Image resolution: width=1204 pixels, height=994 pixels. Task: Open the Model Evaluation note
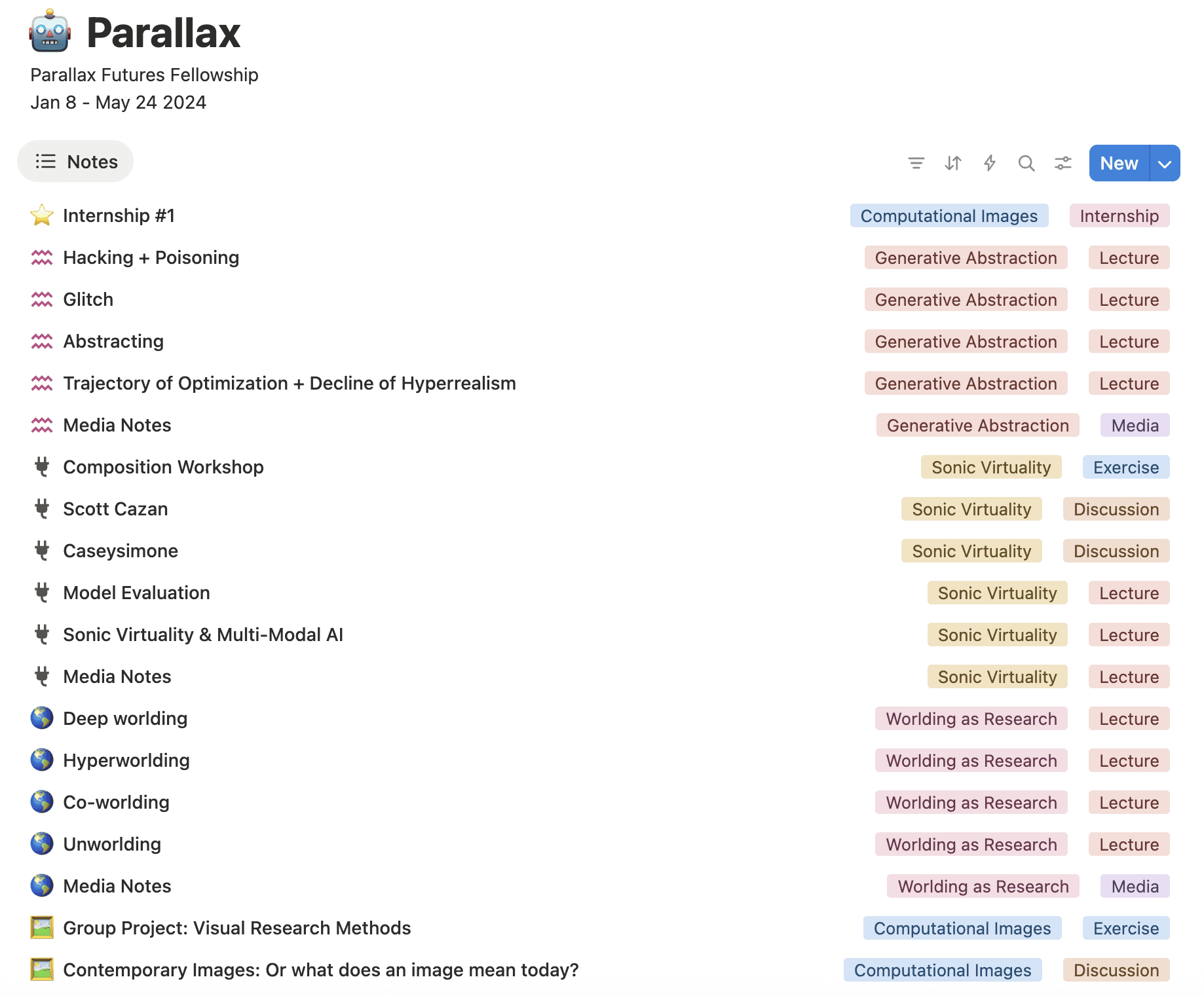(136, 593)
